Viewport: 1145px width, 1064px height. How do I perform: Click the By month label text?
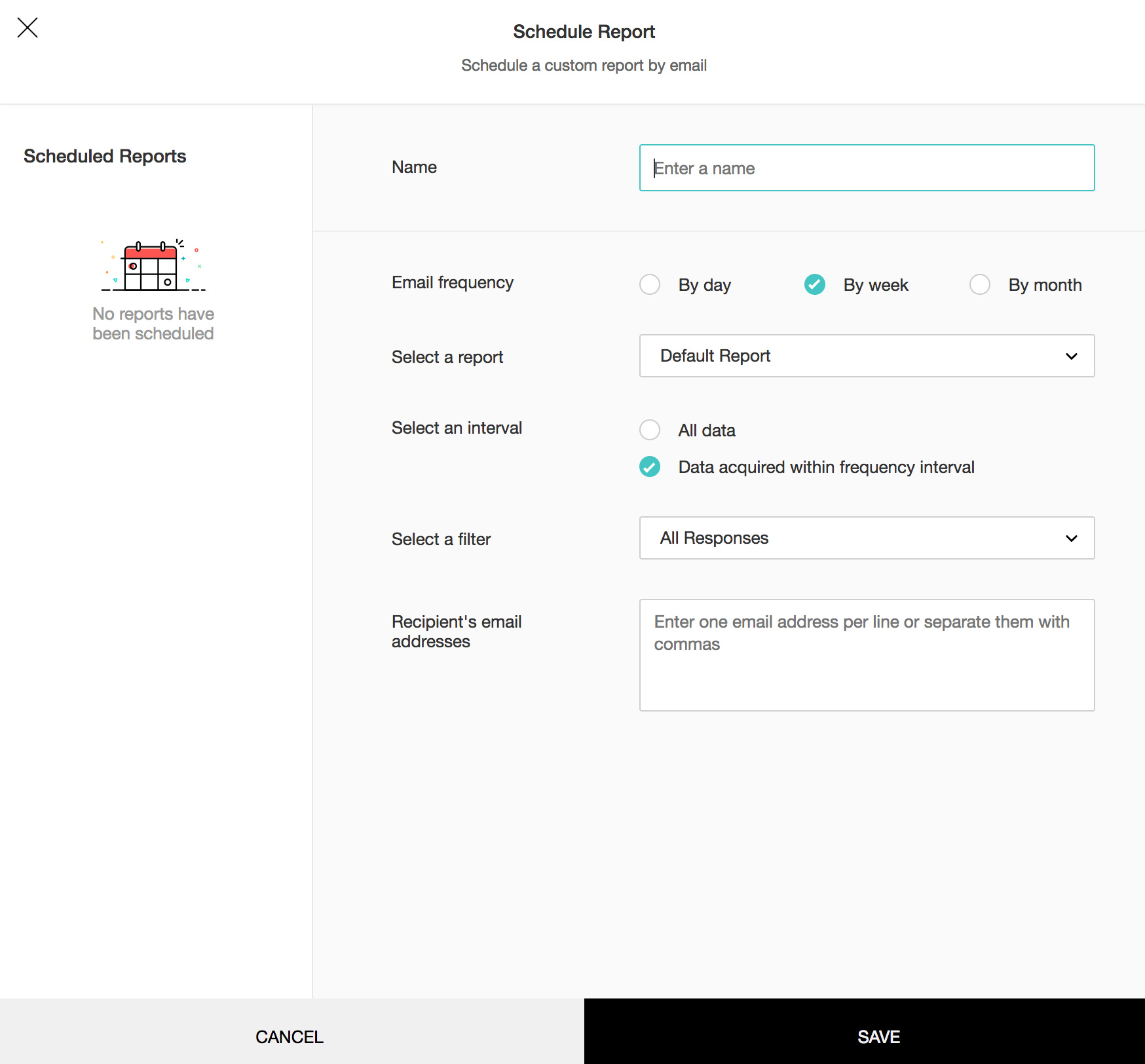tap(1044, 285)
